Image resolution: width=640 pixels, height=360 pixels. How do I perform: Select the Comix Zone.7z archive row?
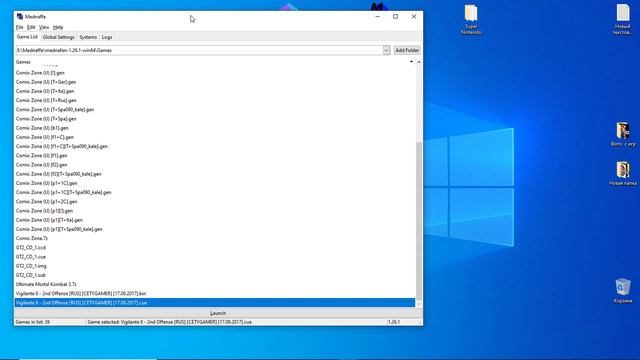point(215,238)
